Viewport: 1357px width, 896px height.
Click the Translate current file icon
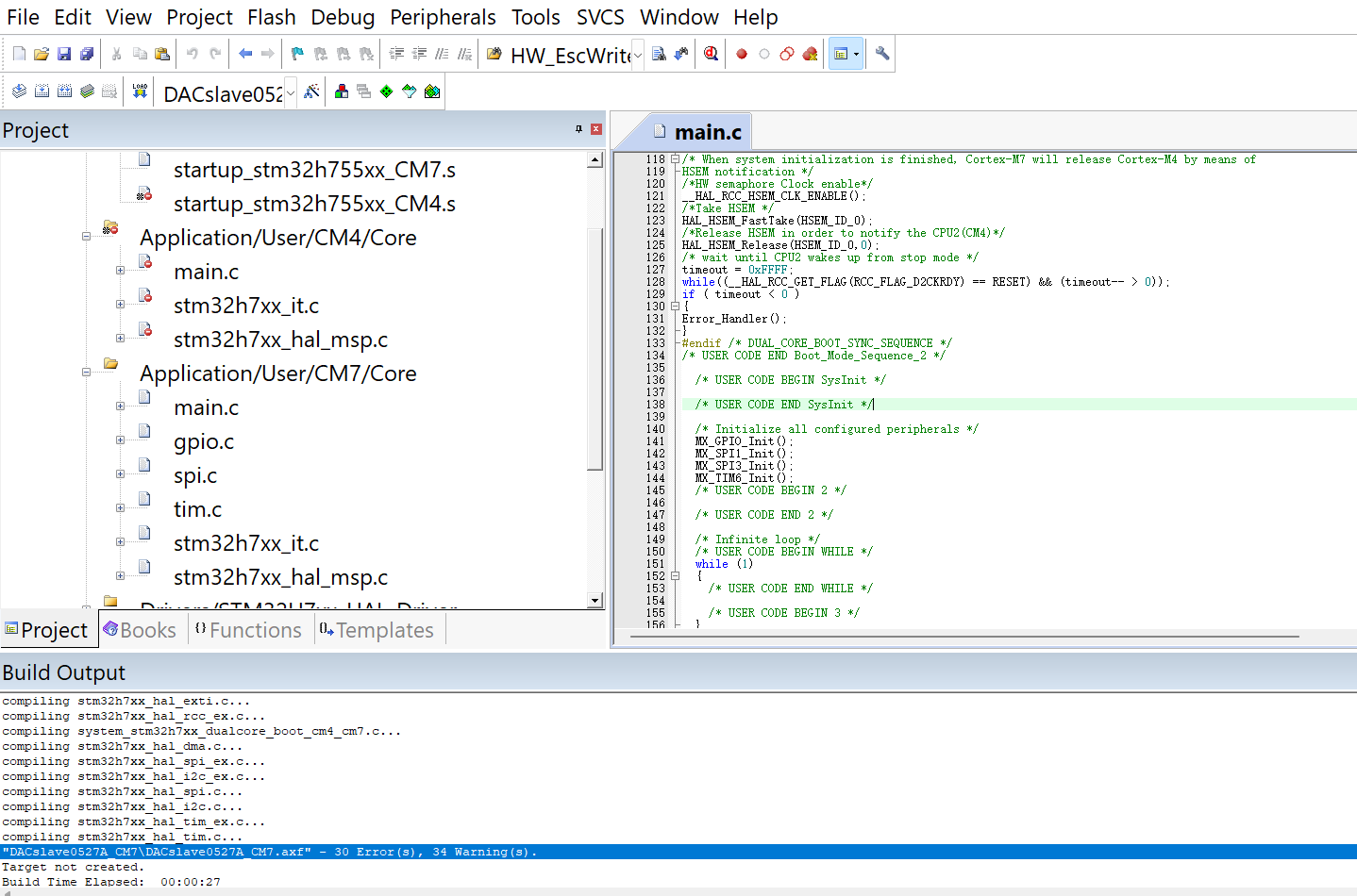pos(19,91)
